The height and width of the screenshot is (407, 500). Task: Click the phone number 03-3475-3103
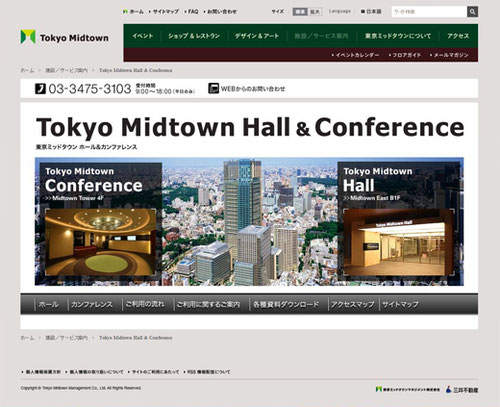90,89
